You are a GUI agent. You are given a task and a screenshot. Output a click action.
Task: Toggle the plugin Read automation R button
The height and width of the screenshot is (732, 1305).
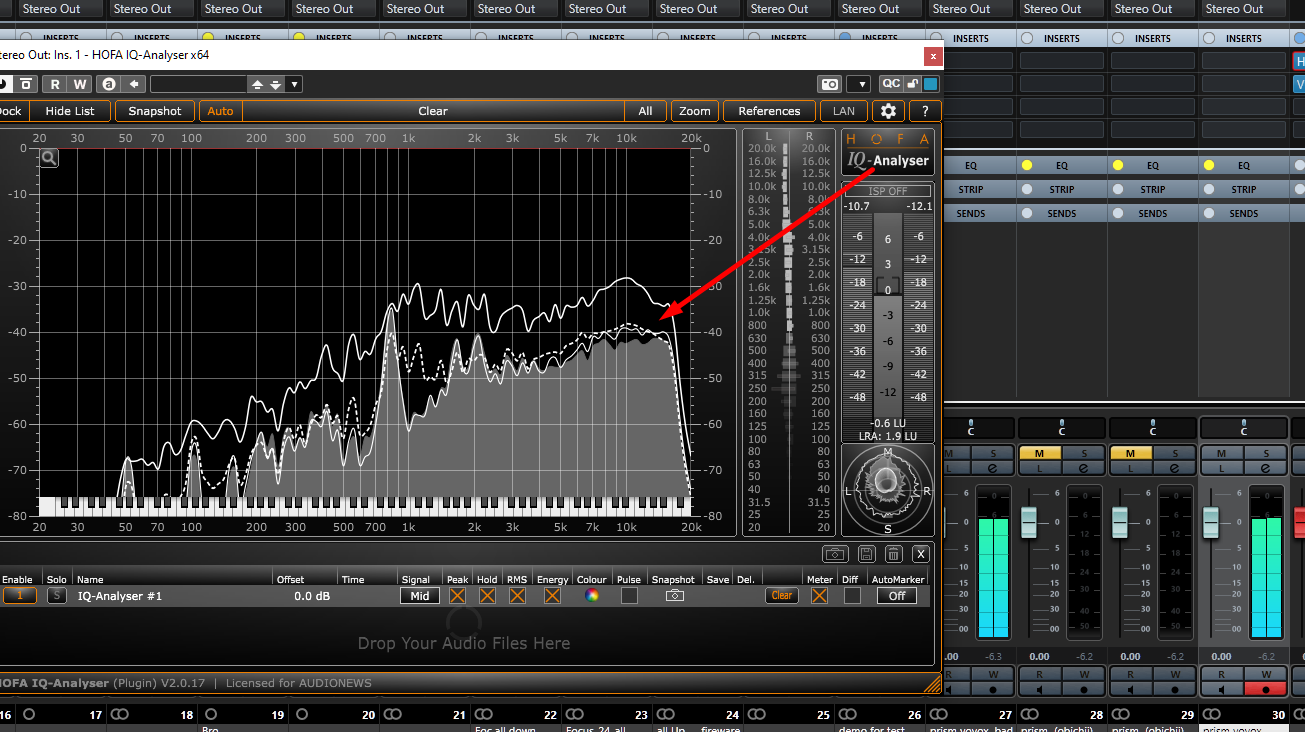tap(55, 84)
